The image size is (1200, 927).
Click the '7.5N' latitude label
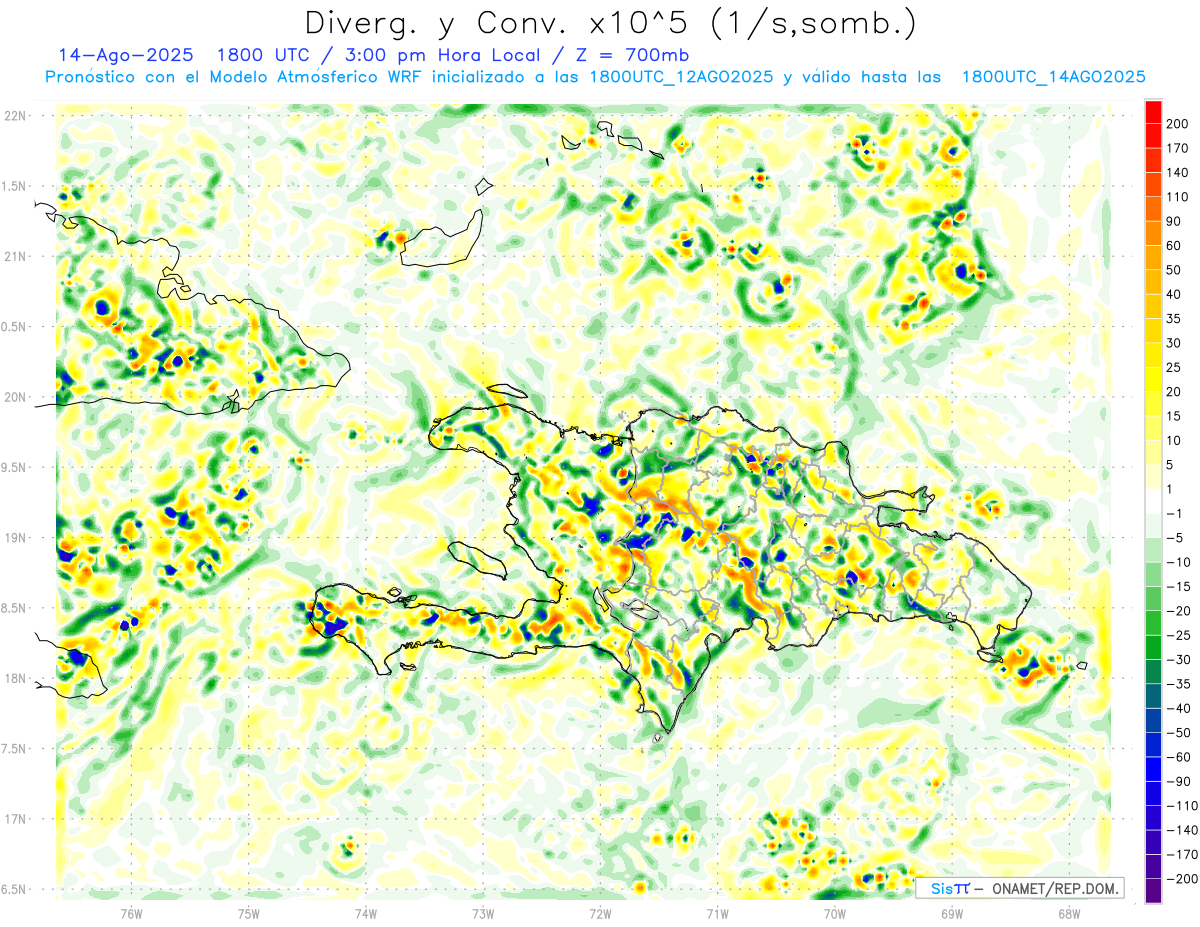click(x=15, y=749)
